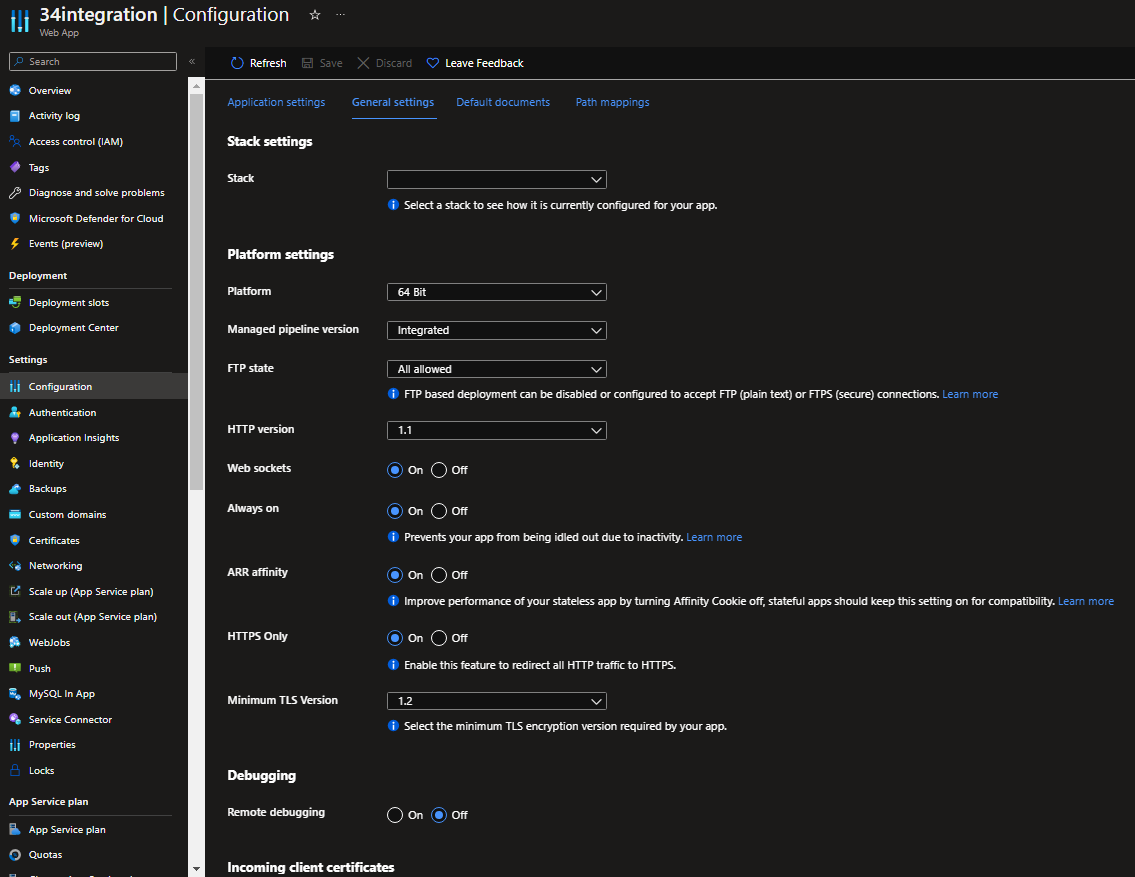Collapse the sidebar with chevron button
The width and height of the screenshot is (1135, 877).
(x=192, y=62)
